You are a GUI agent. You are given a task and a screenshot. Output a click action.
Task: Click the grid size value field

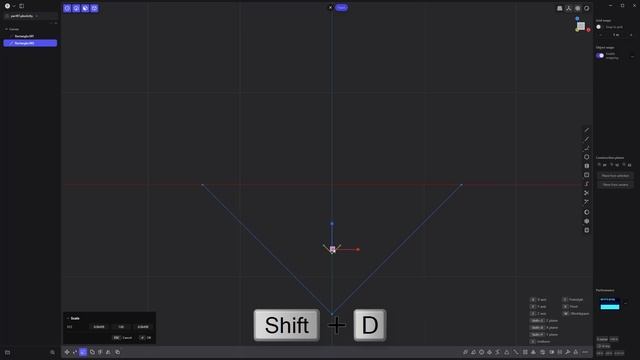[x=616, y=35]
